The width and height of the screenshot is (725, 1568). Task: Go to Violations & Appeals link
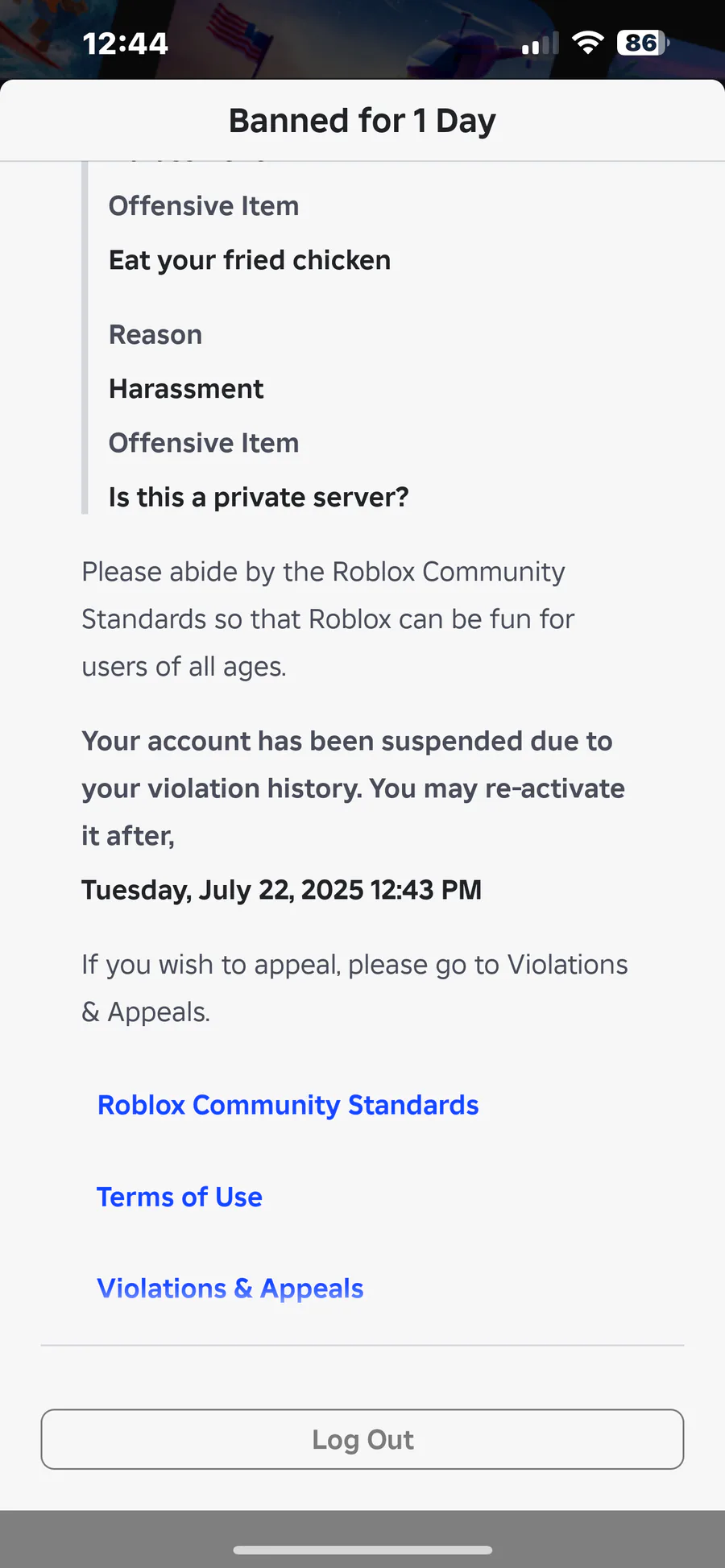[230, 1289]
